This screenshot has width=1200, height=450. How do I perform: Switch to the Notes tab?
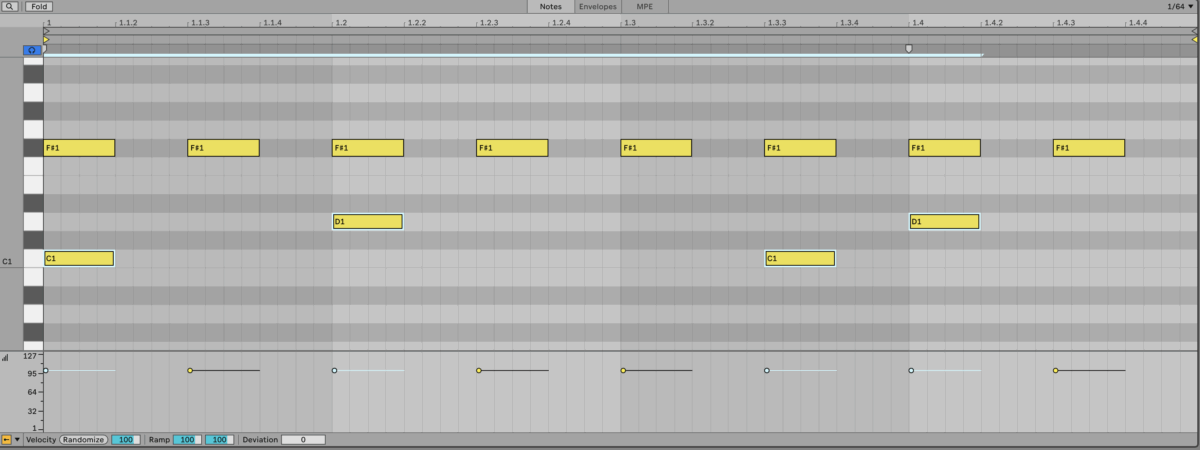(x=551, y=6)
